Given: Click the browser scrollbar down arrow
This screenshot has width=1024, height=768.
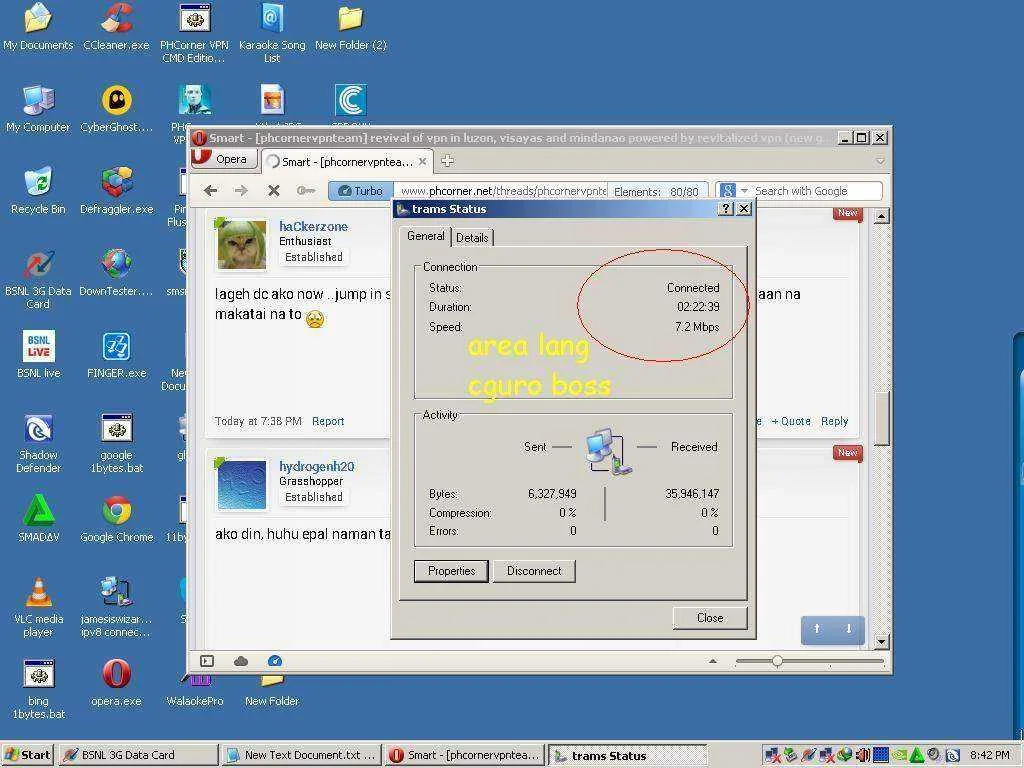Looking at the screenshot, I should click(882, 641).
